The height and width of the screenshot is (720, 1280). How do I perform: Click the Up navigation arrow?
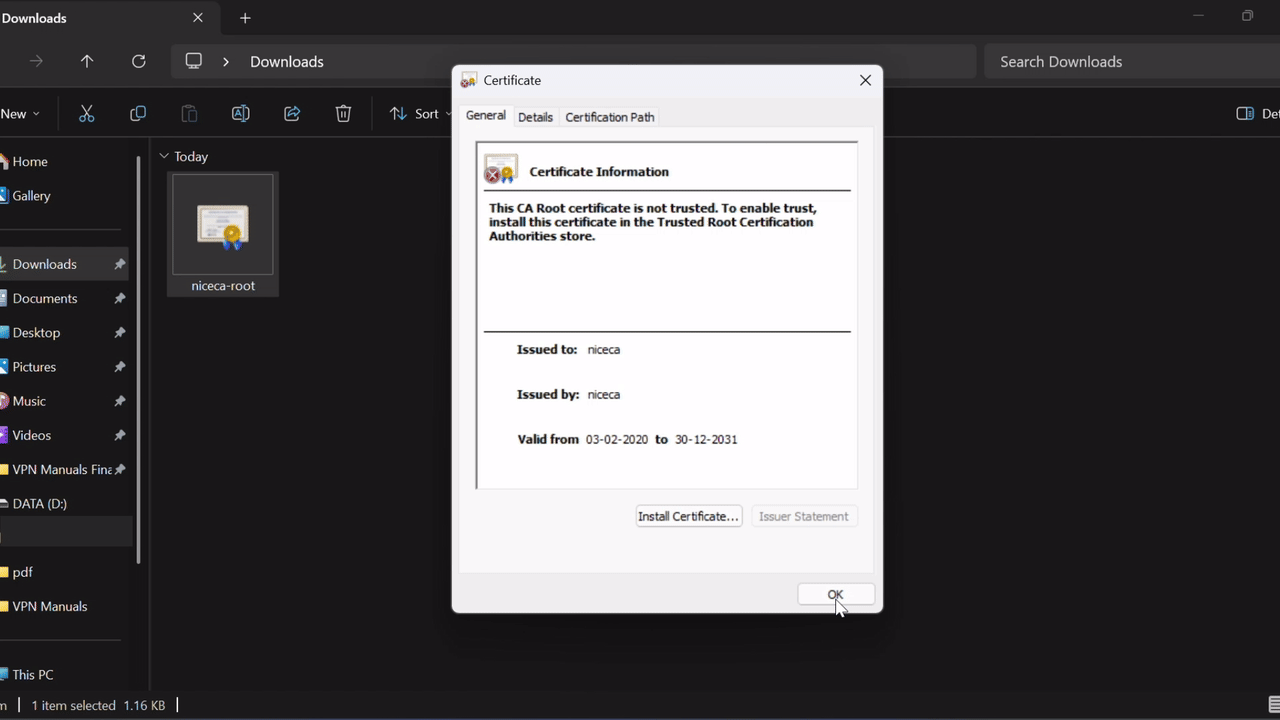coord(87,61)
